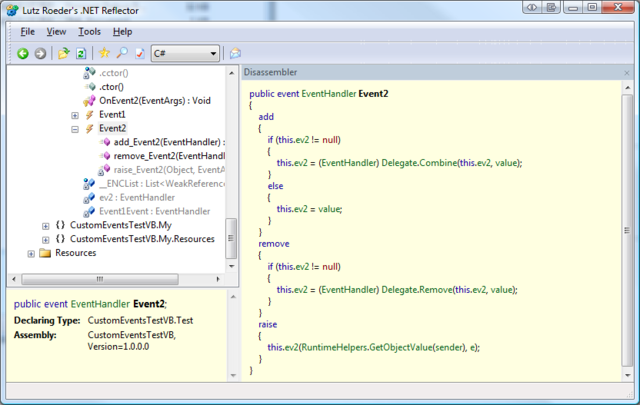Click CustomEventsTestVB.Test declaring type text
Viewport: 640px width, 405px height.
point(140,320)
